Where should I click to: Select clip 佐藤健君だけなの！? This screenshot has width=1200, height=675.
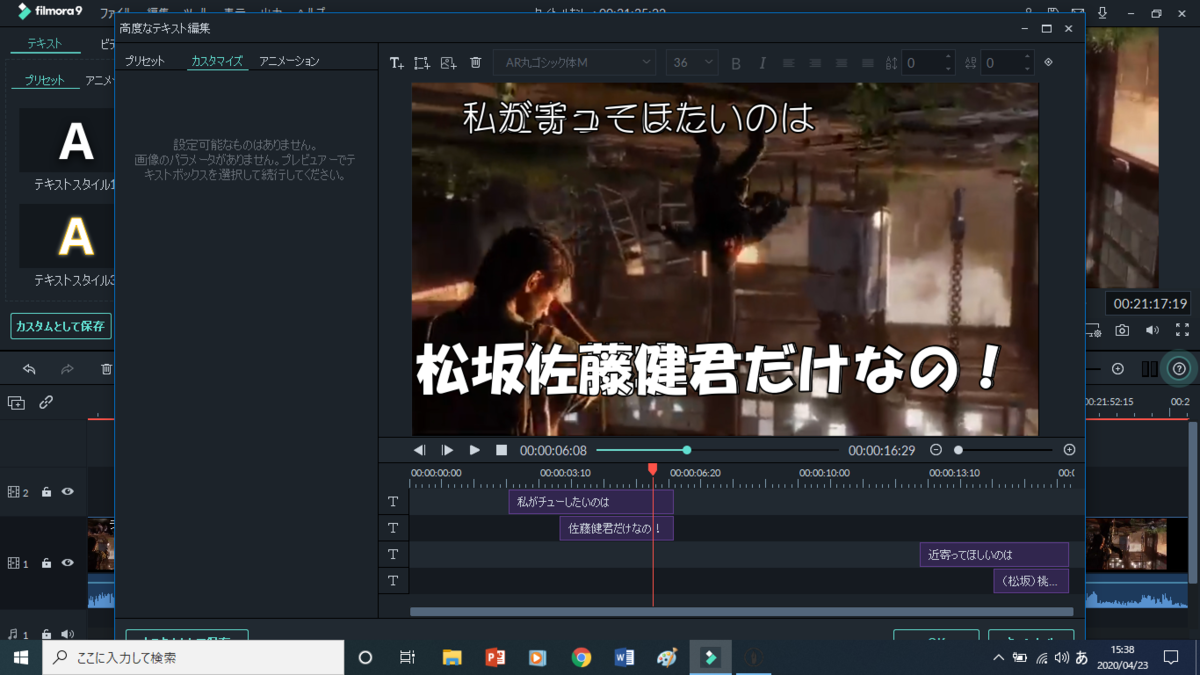(x=616, y=528)
